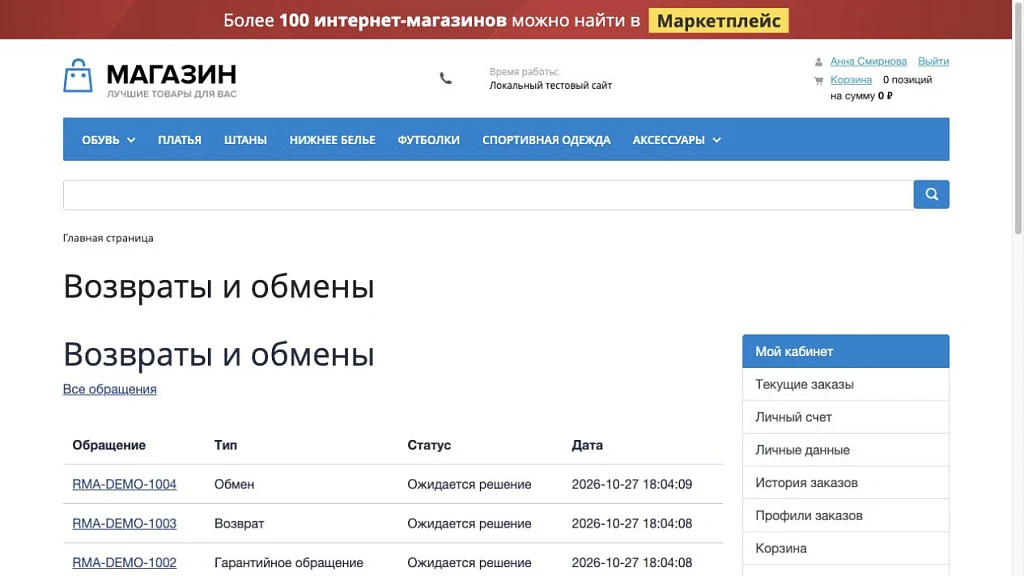Click the Обращение column header

point(109,445)
